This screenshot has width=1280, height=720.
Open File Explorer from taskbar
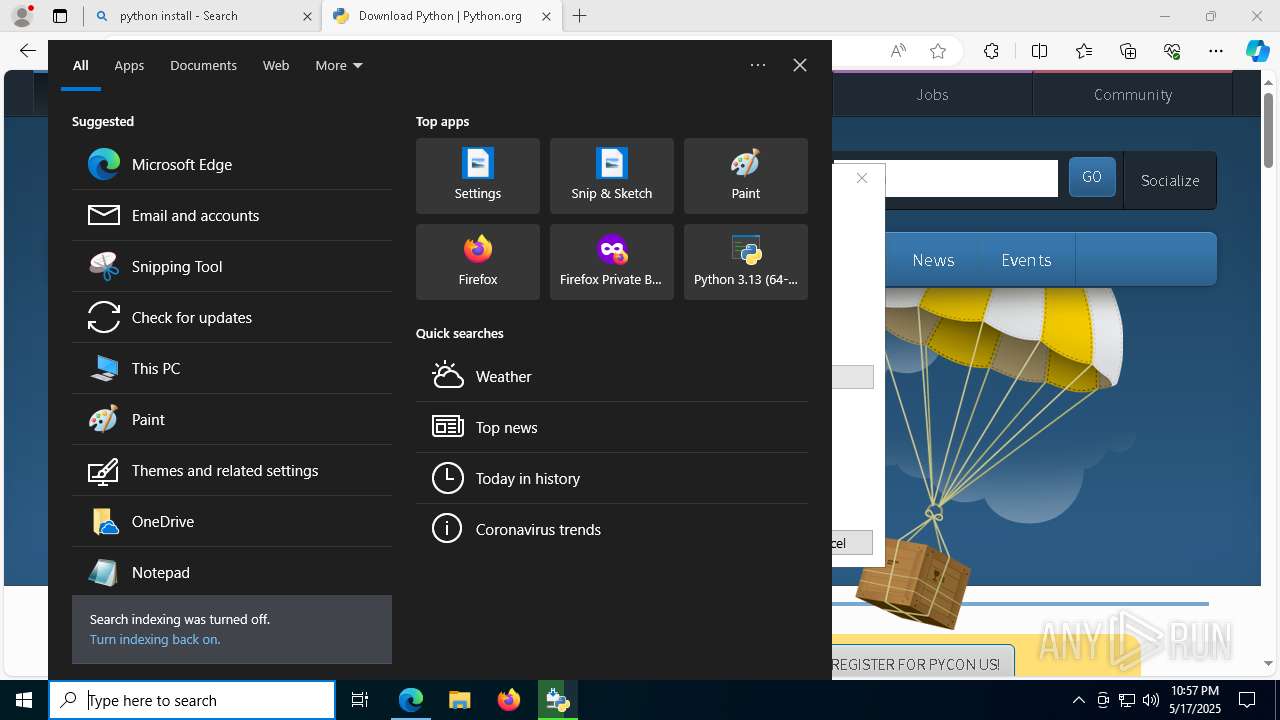click(459, 700)
